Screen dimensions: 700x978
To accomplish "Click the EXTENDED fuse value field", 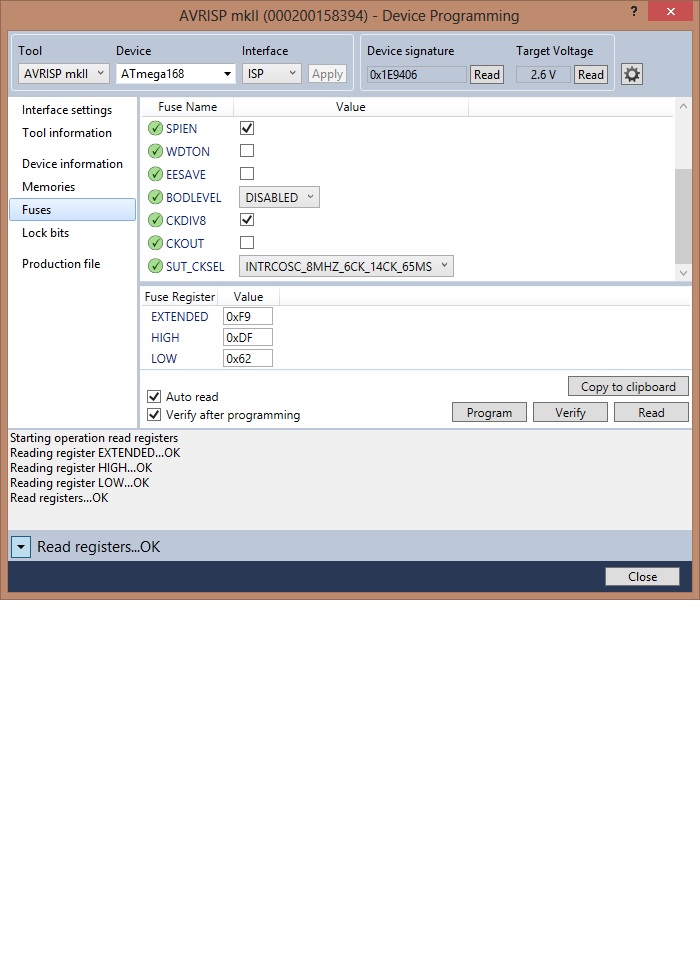I will (x=248, y=316).
